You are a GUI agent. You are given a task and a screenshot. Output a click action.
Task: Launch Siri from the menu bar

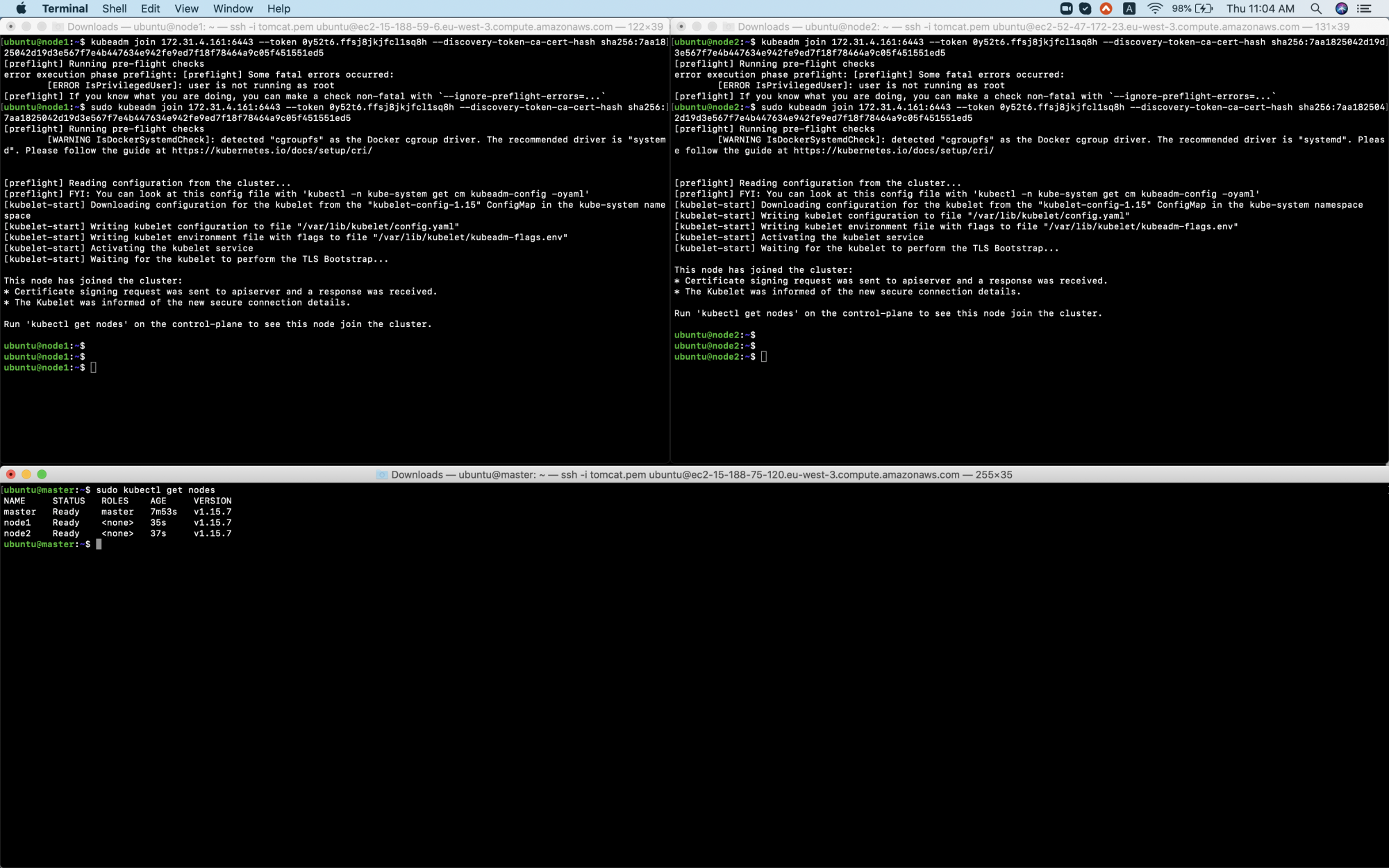[1341, 8]
